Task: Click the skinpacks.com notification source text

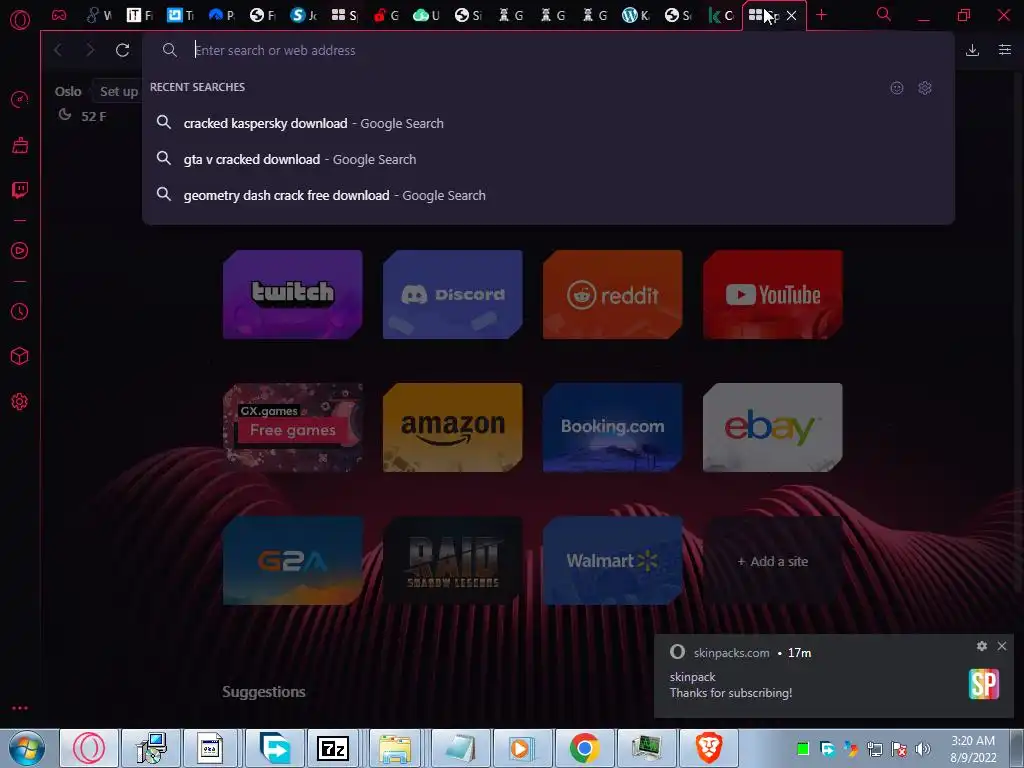Action: click(x=731, y=652)
